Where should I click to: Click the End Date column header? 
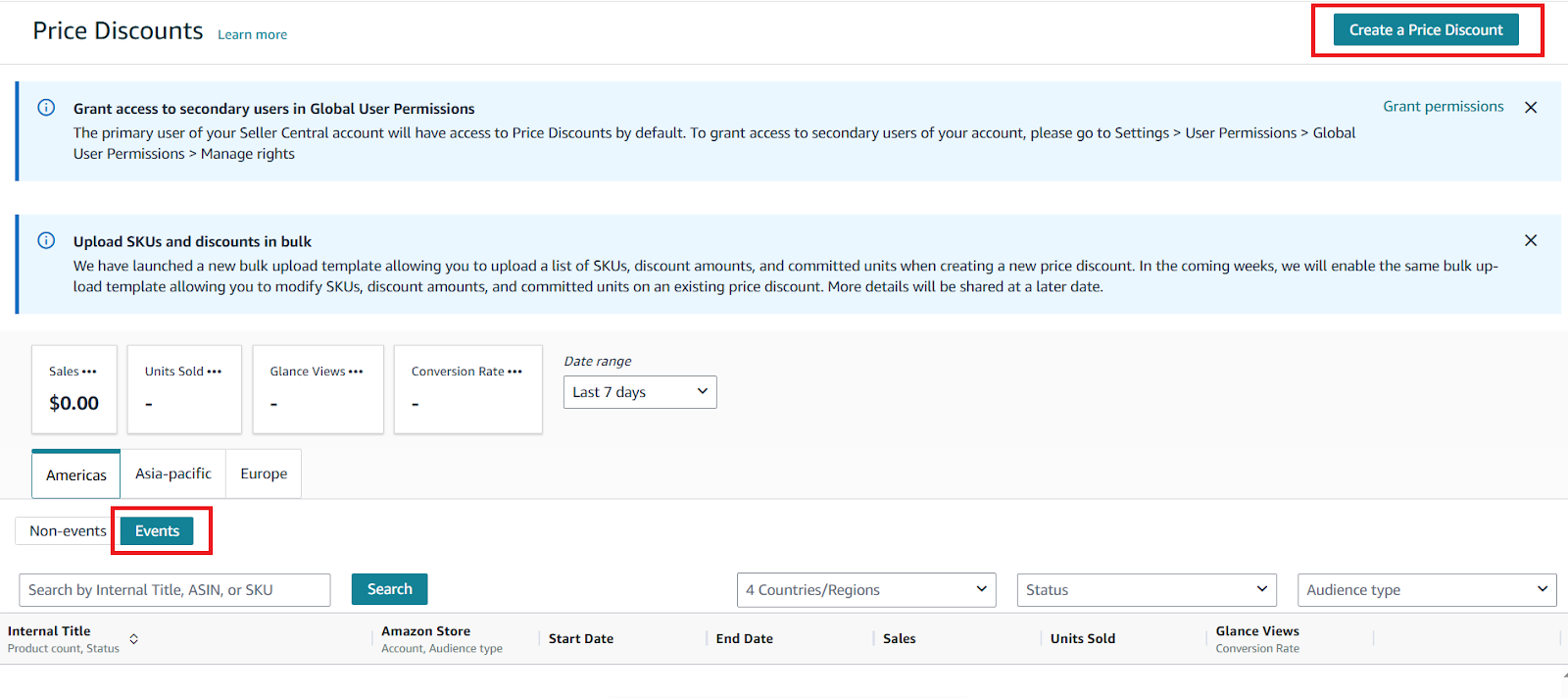point(744,638)
